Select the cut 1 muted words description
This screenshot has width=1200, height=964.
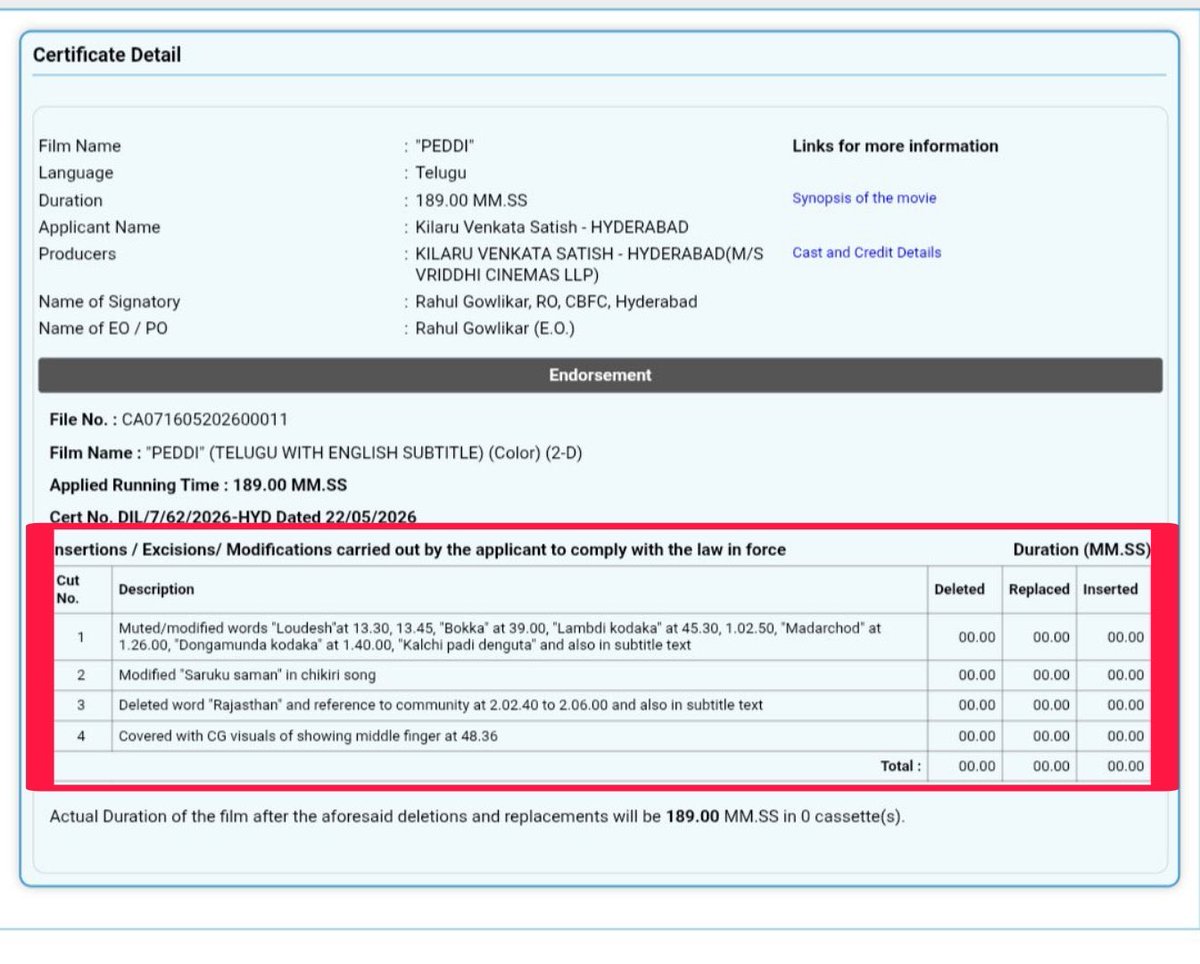(x=500, y=636)
